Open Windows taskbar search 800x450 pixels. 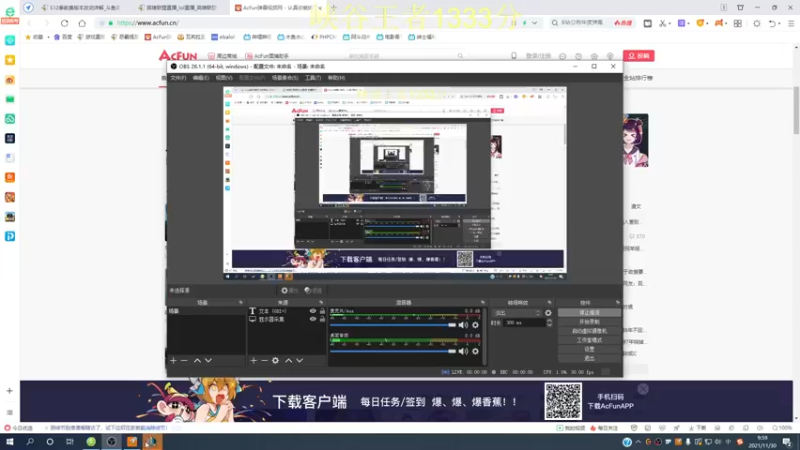(x=30, y=442)
